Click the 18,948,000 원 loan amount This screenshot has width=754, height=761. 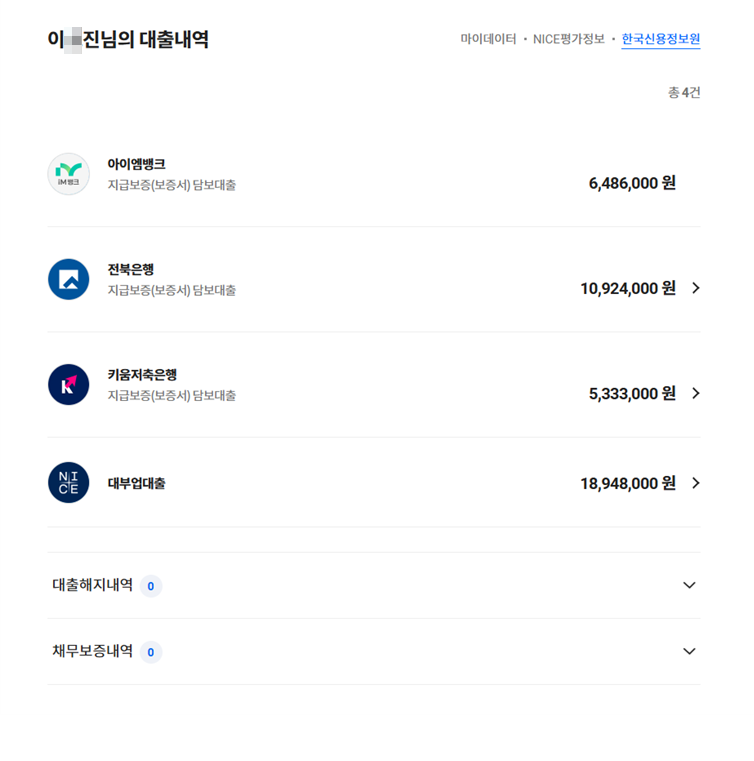[627, 483]
